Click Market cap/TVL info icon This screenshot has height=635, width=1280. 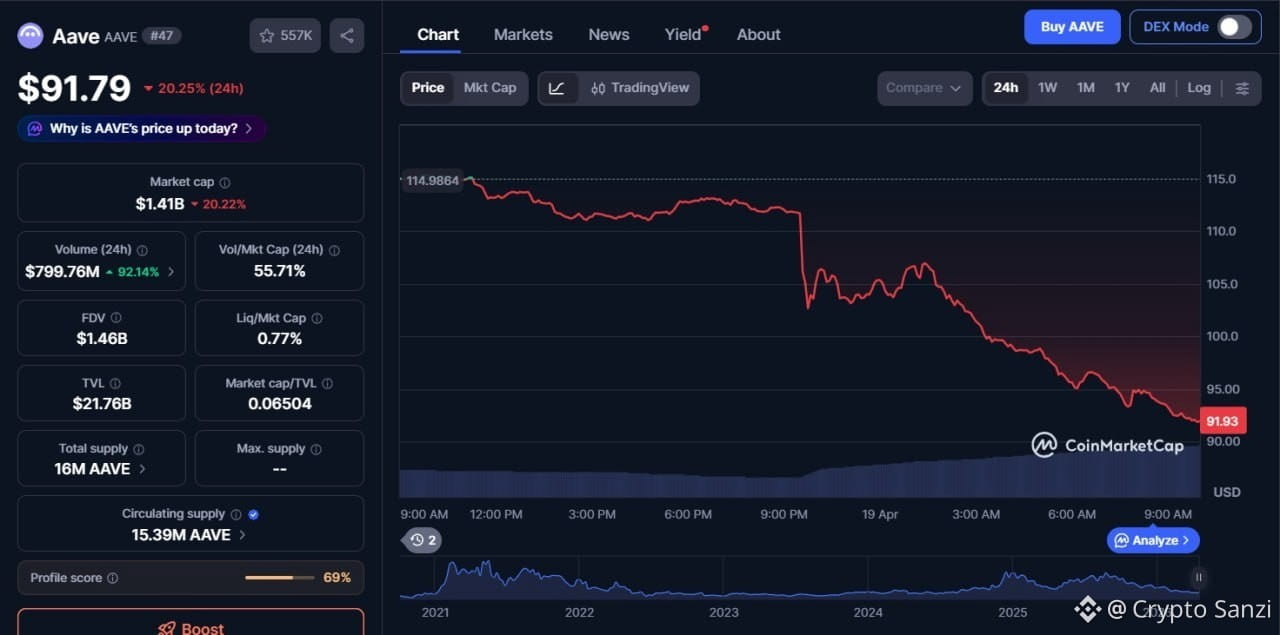(327, 383)
